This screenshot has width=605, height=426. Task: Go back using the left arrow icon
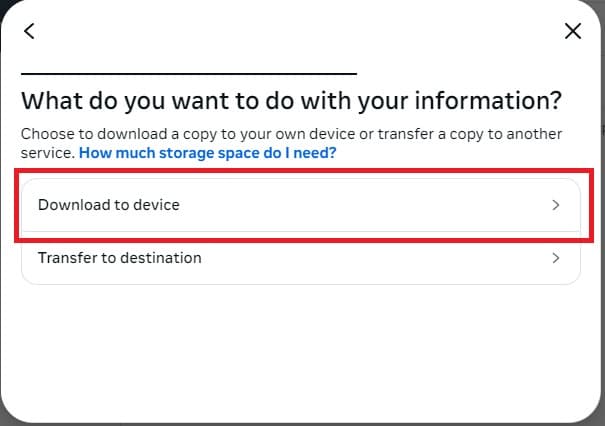[29, 31]
